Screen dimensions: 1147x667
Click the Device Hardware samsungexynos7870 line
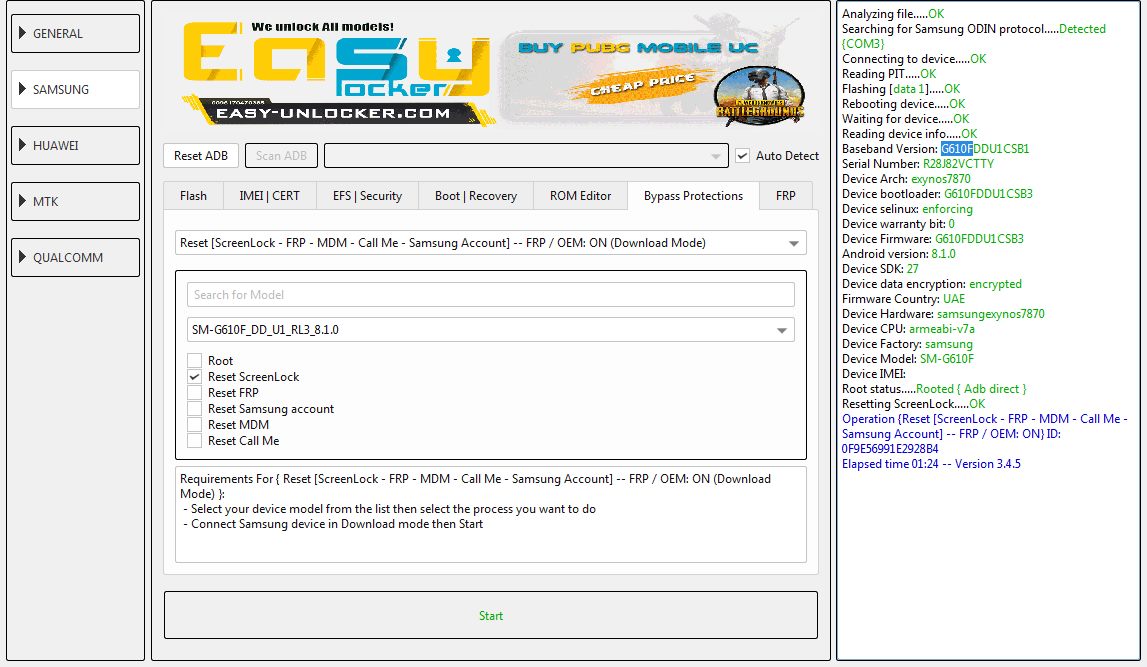click(x=943, y=314)
